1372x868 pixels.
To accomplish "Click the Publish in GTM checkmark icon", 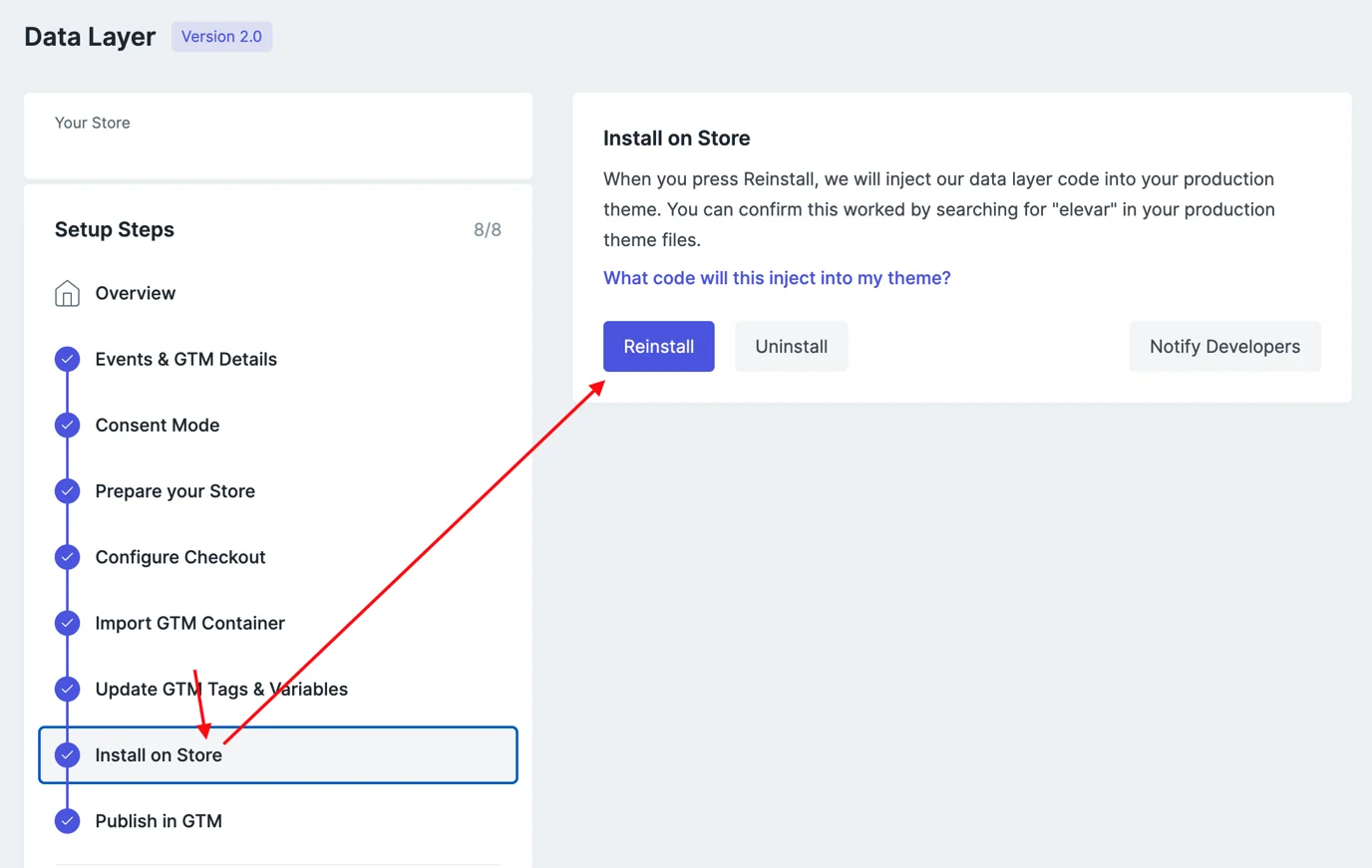I will click(x=66, y=820).
